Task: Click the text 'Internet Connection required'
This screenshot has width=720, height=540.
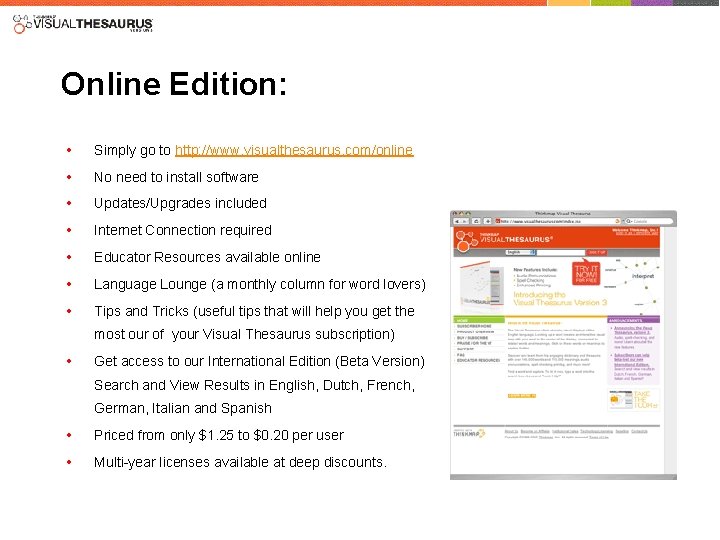Action: 183,230
